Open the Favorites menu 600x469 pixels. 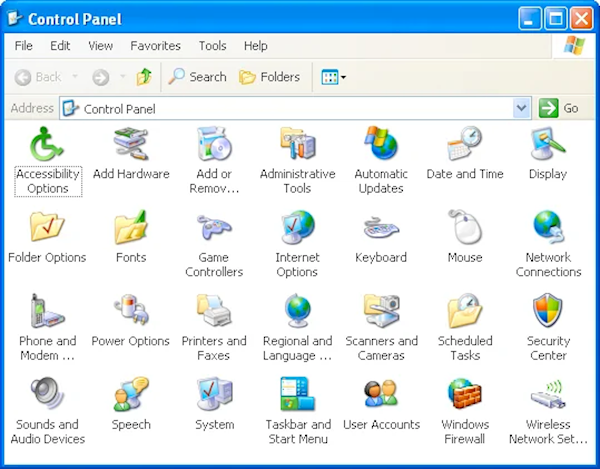tap(155, 46)
